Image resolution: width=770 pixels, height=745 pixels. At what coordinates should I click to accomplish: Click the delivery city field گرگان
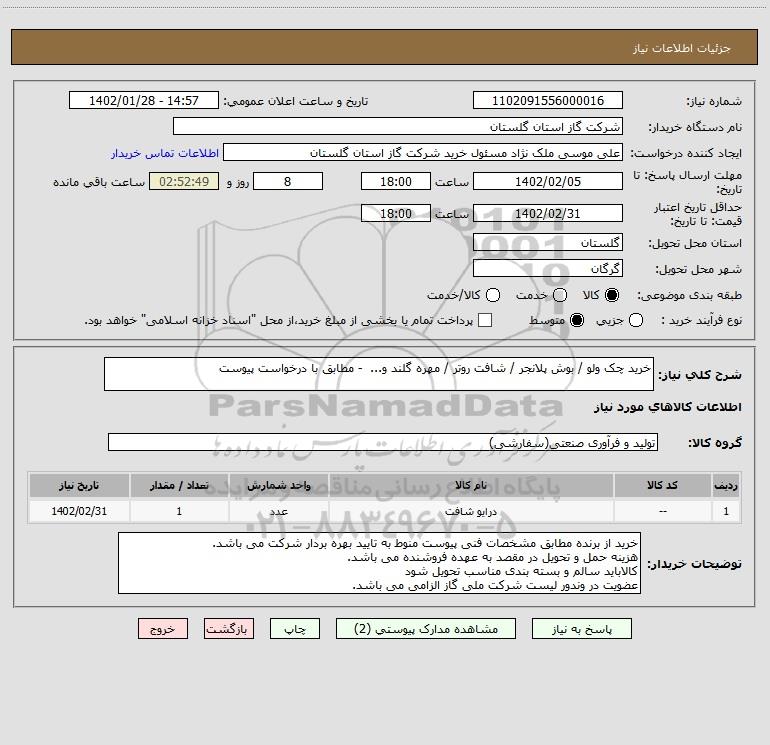pos(548,268)
